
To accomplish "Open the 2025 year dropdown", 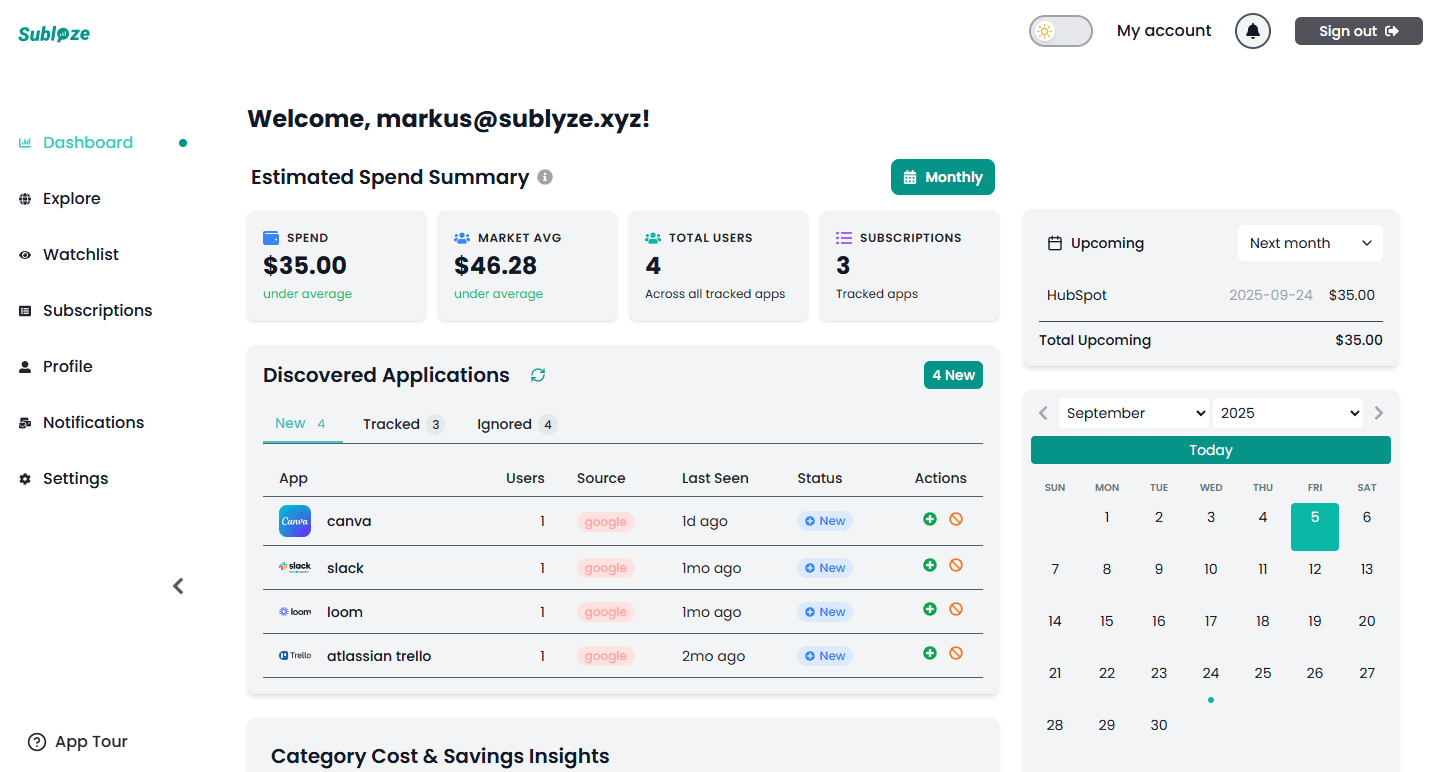I will 1287,412.
